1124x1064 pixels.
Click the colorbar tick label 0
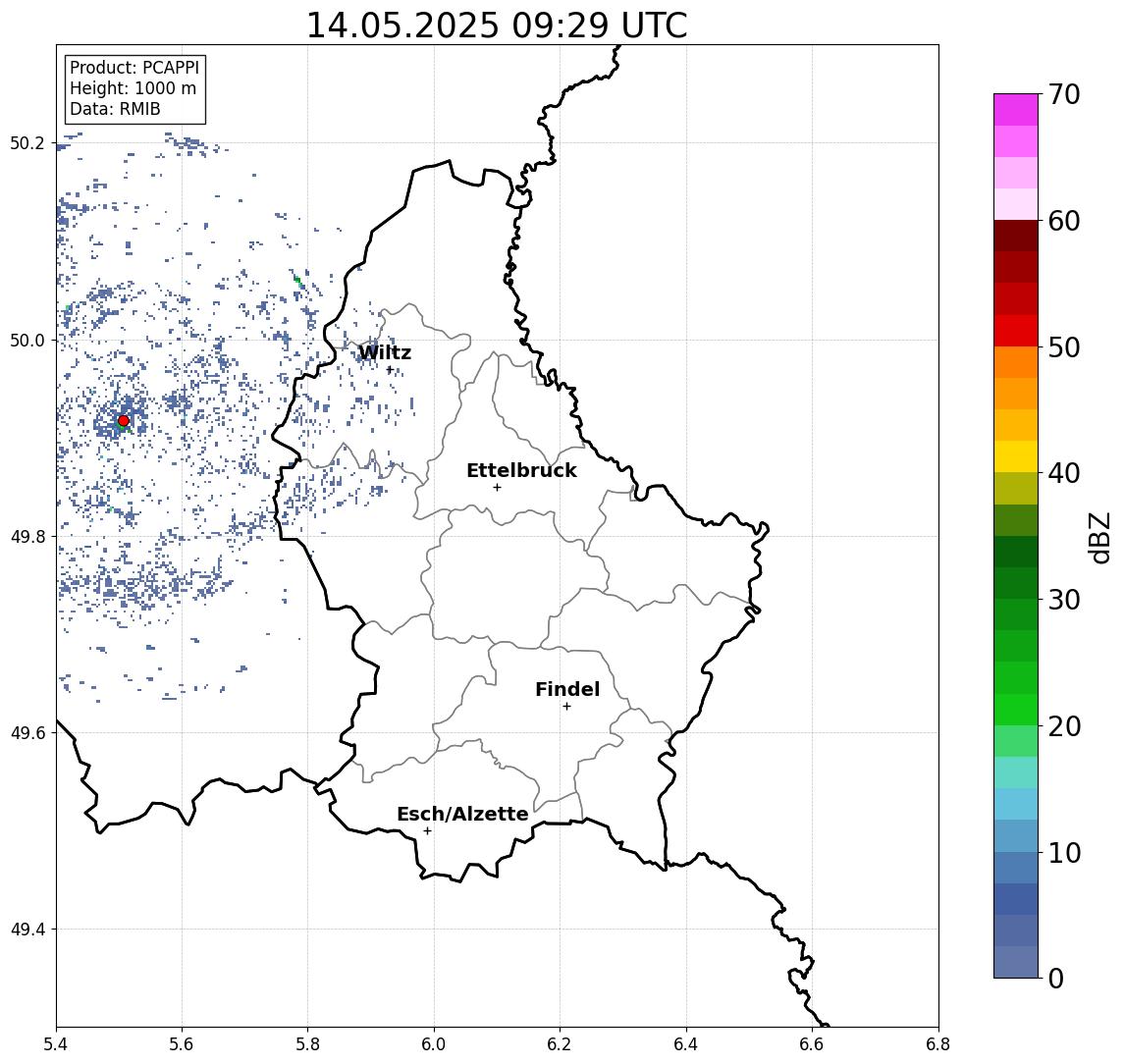1056,978
